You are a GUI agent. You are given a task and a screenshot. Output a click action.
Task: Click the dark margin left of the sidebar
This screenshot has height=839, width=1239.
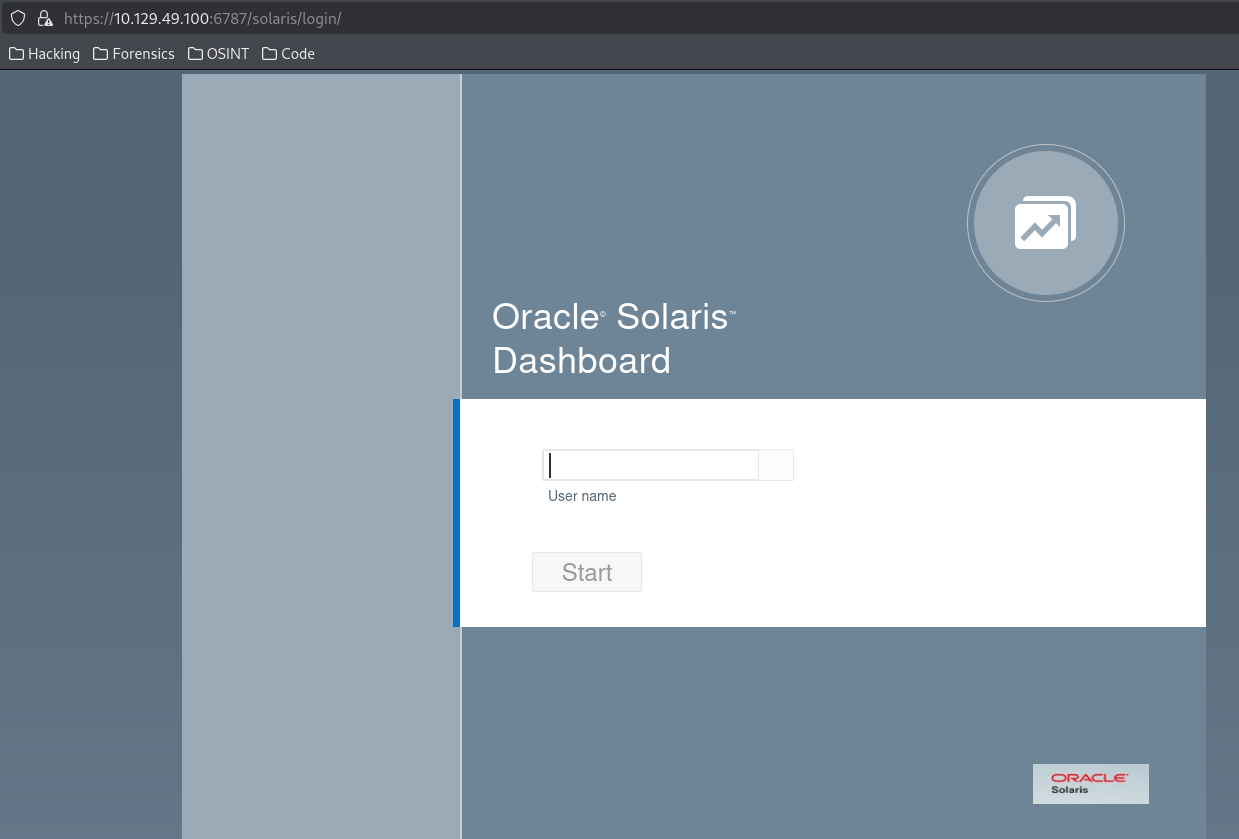(90, 450)
